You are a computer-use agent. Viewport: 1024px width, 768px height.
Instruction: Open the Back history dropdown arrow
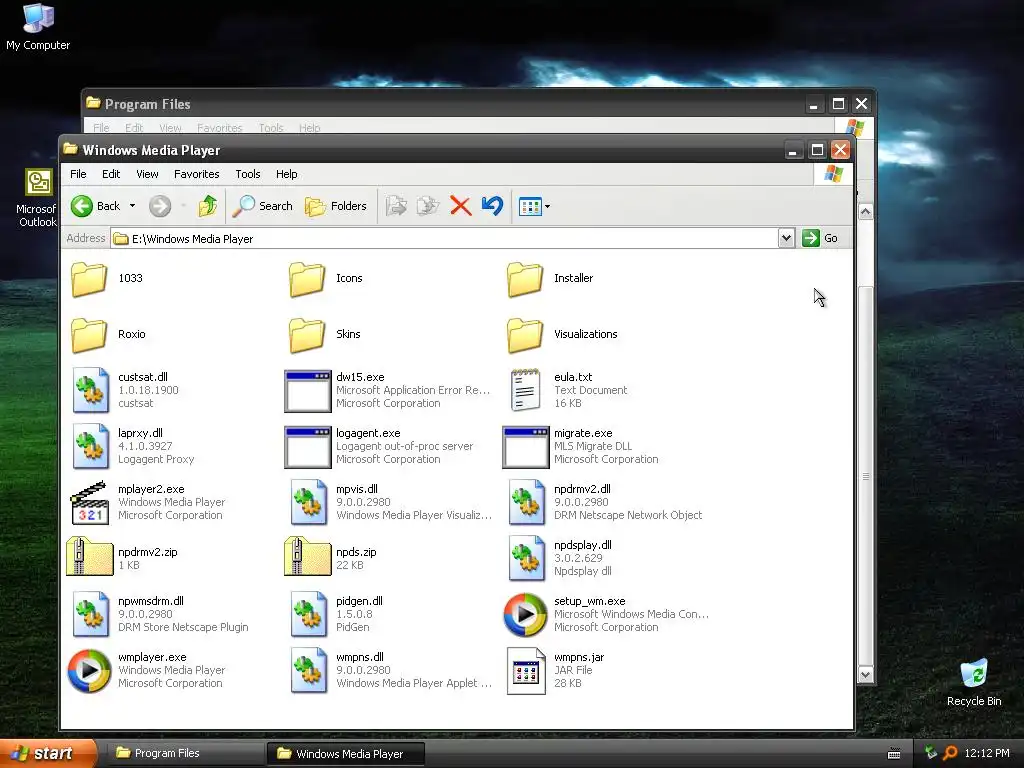point(132,206)
